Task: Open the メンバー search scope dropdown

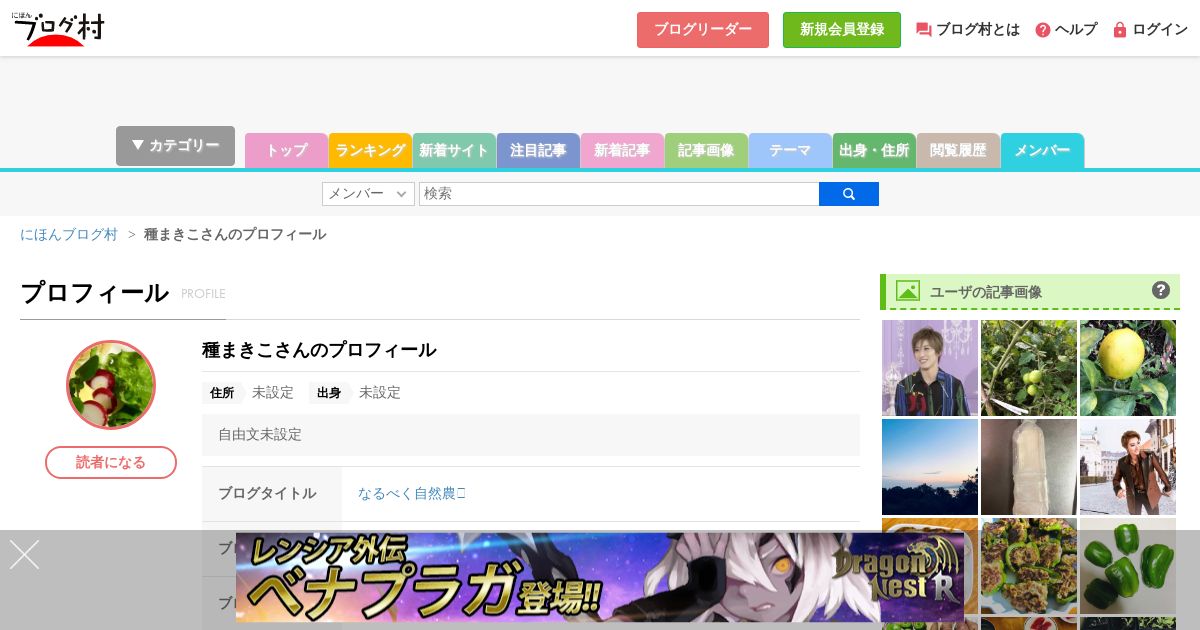Action: click(x=368, y=194)
